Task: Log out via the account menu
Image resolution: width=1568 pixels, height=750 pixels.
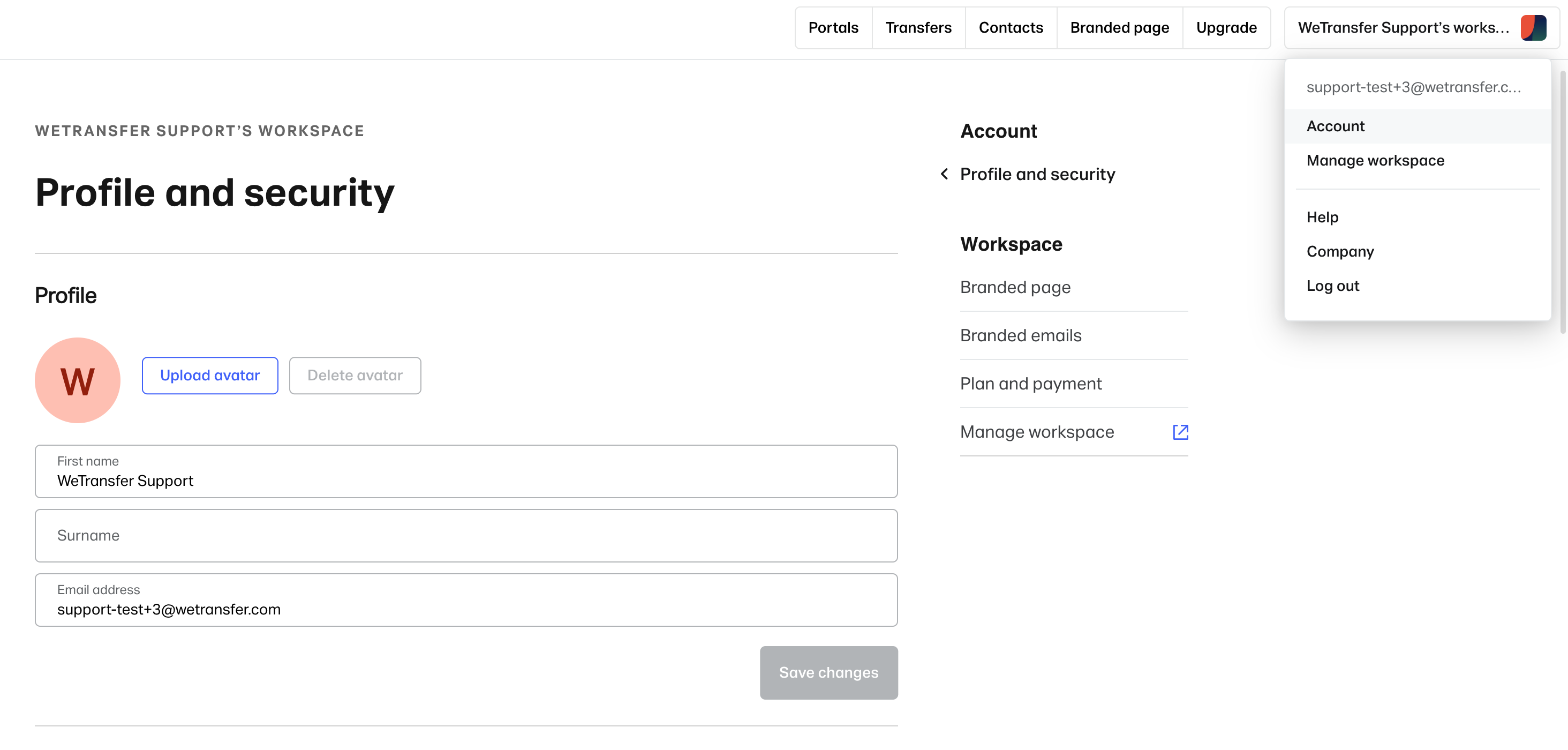Action: (1333, 286)
